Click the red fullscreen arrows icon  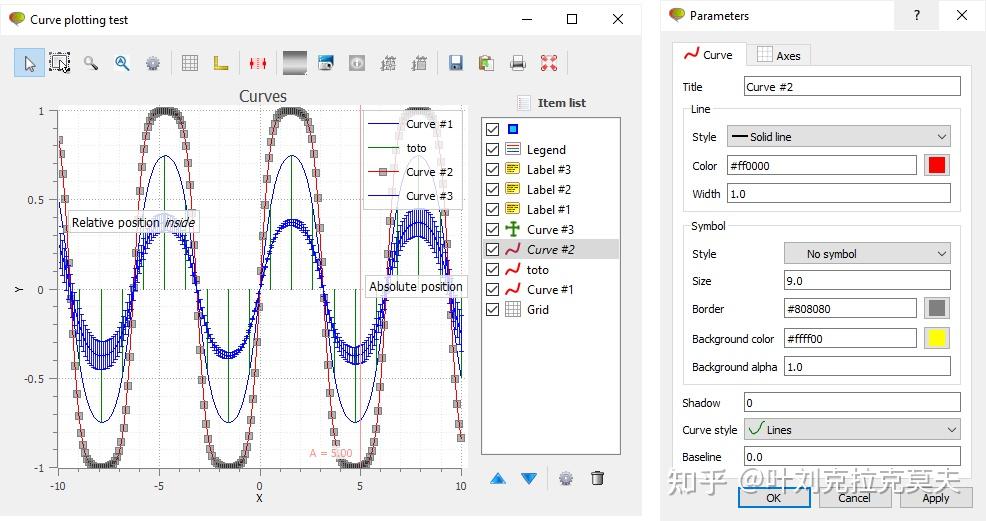tap(549, 63)
